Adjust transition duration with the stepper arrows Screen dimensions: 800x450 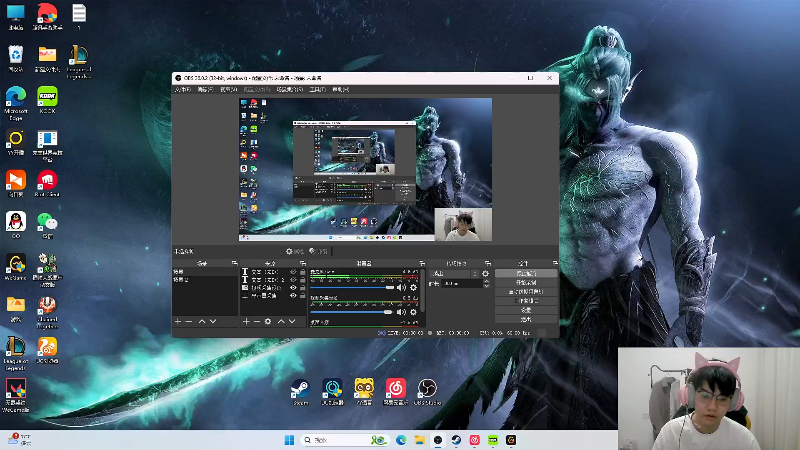tap(486, 283)
